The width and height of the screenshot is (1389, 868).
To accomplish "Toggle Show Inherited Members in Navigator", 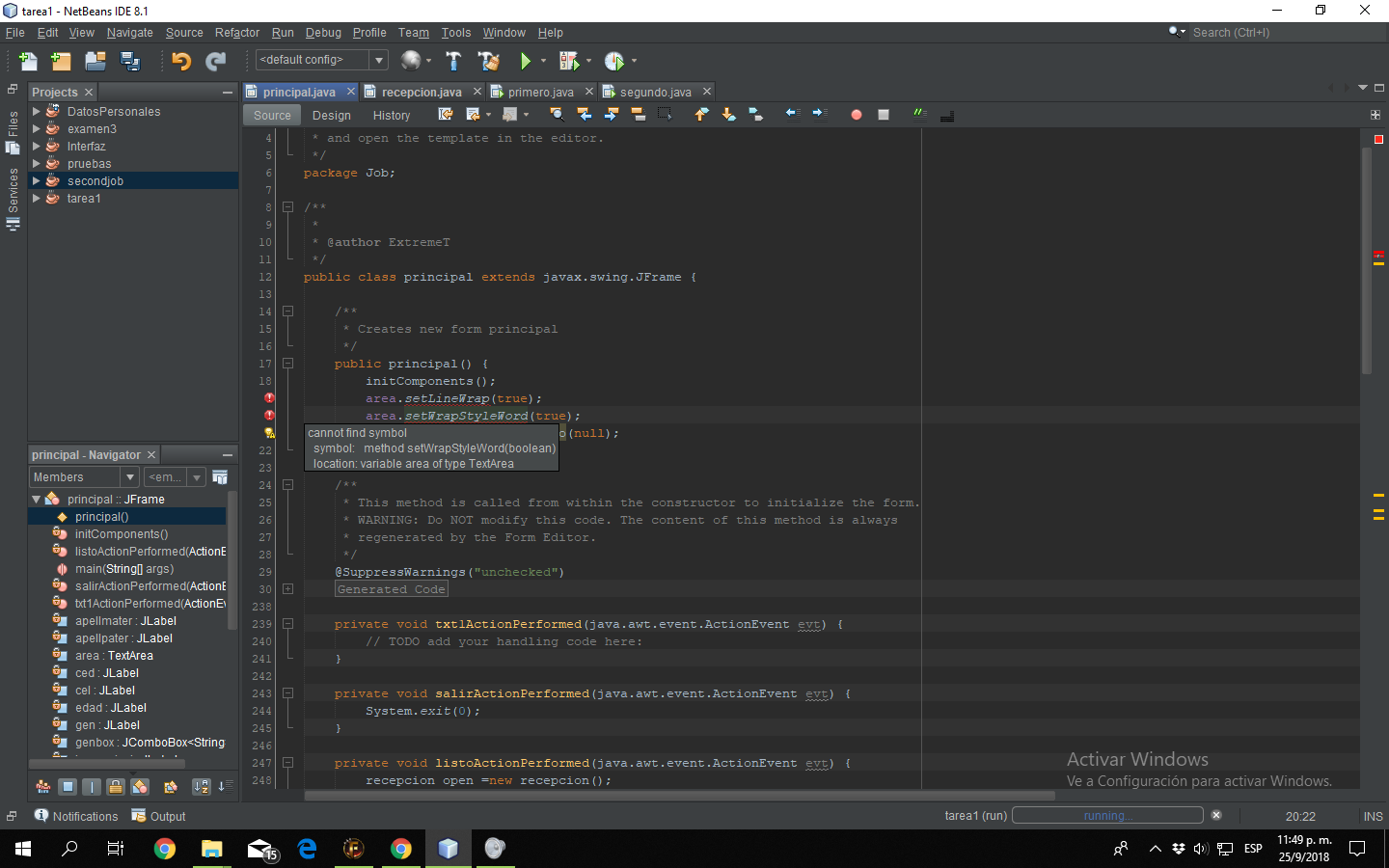I will [43, 787].
